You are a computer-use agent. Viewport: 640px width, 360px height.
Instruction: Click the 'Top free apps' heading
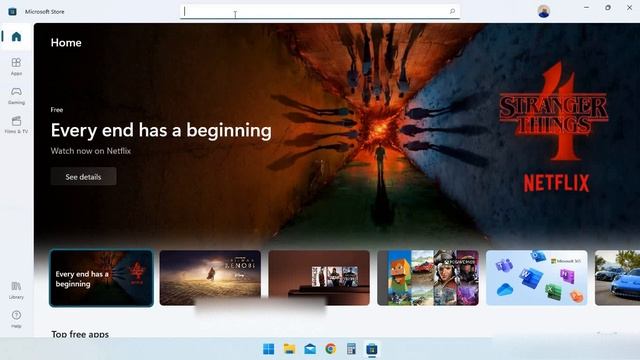[80, 334]
